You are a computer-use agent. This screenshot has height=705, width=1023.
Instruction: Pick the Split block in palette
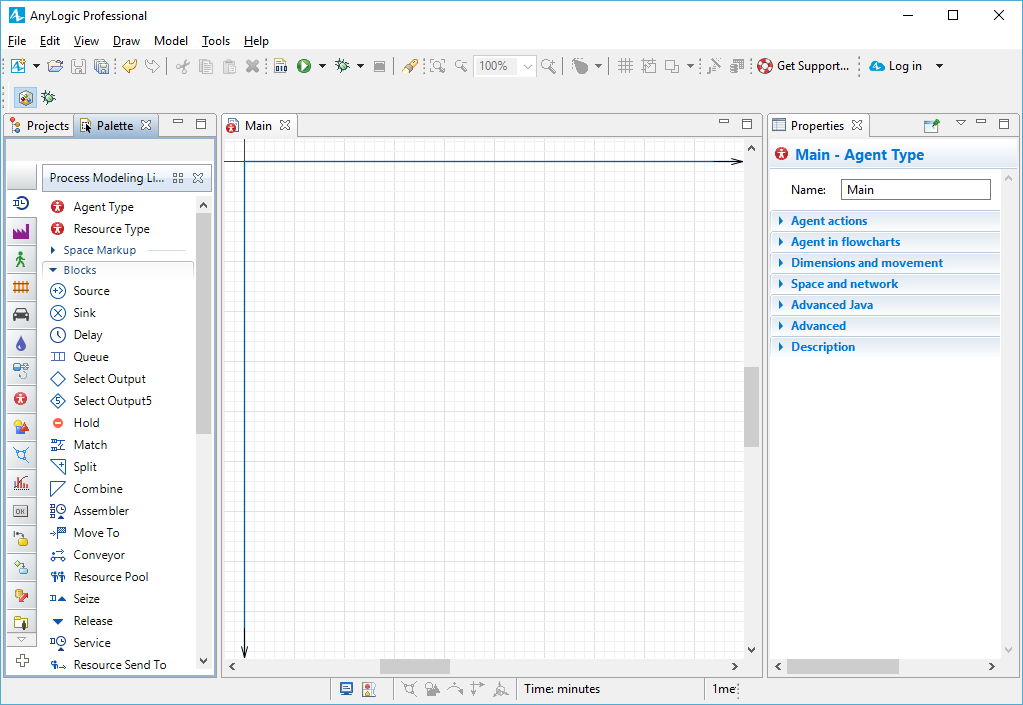click(73, 467)
